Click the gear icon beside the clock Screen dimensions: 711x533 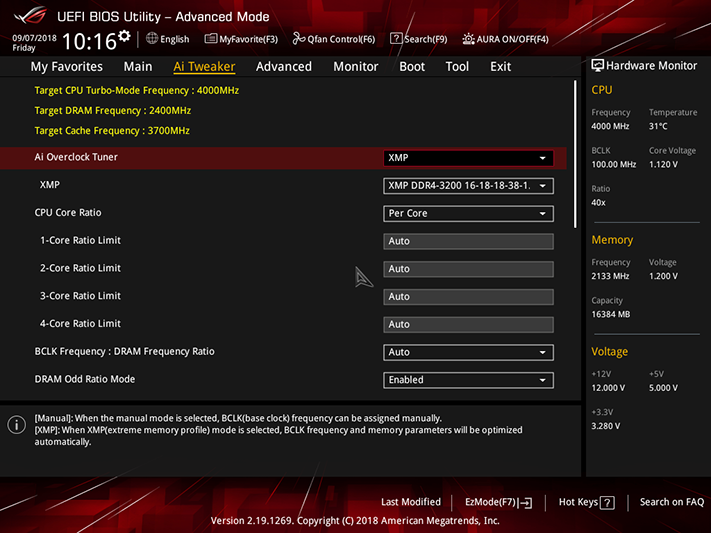tap(124, 36)
